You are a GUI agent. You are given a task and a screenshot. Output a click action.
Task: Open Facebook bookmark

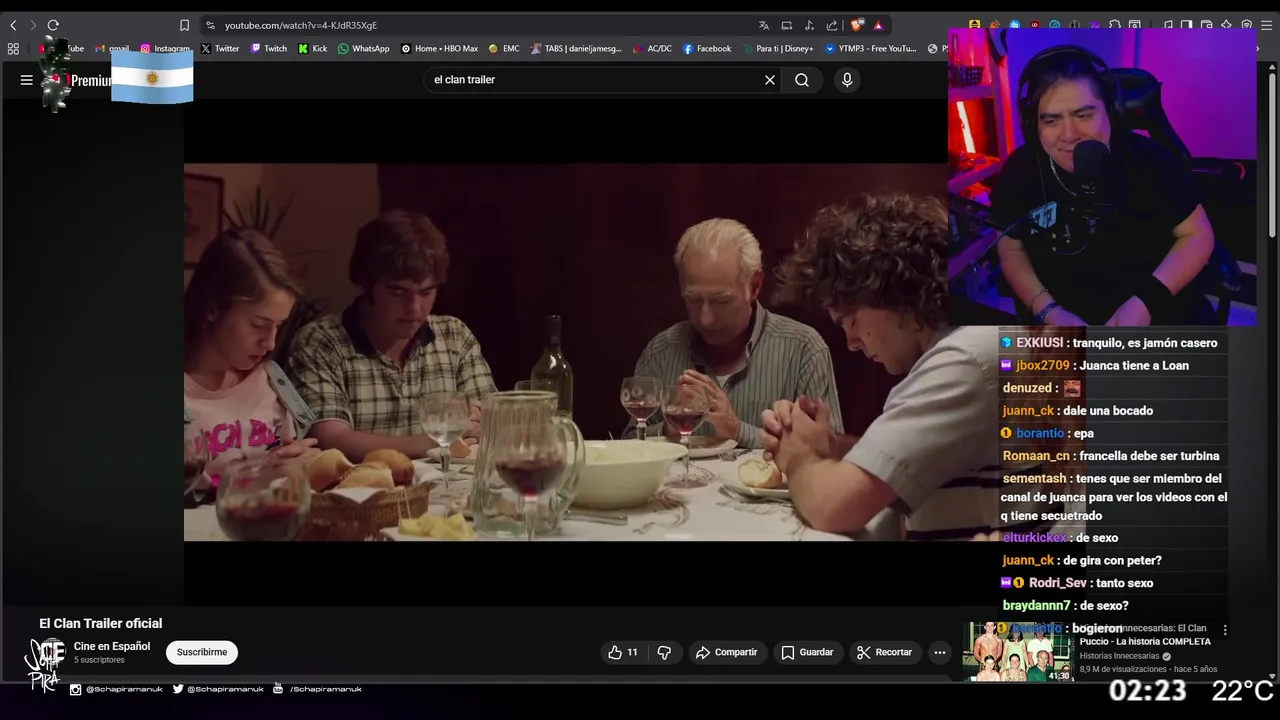point(707,48)
